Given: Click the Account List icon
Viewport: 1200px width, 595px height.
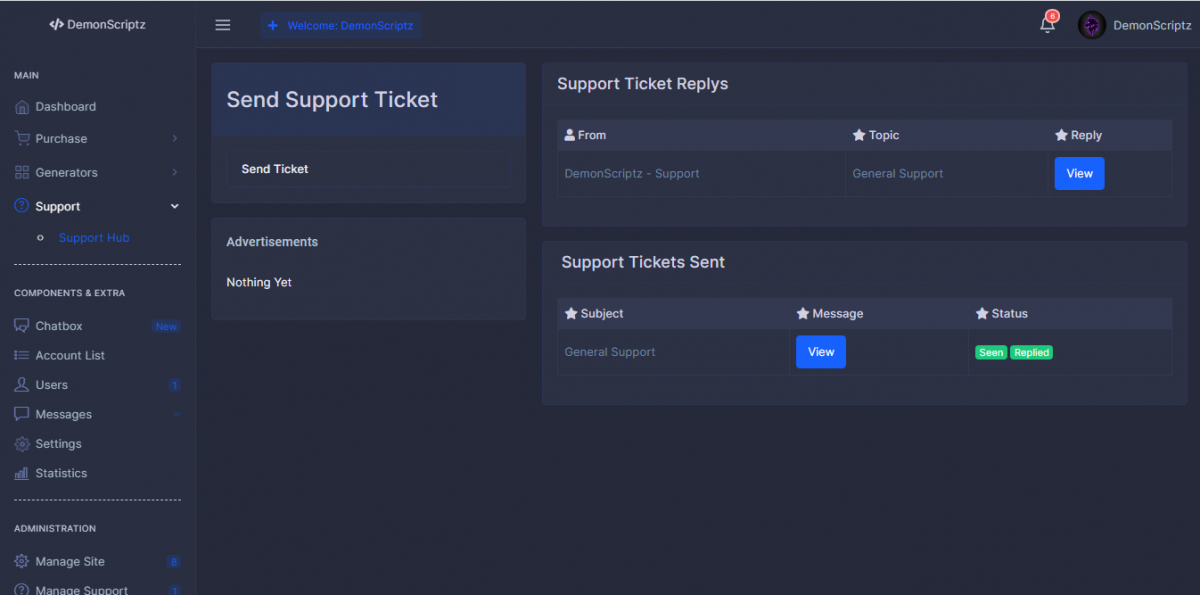Looking at the screenshot, I should [22, 356].
